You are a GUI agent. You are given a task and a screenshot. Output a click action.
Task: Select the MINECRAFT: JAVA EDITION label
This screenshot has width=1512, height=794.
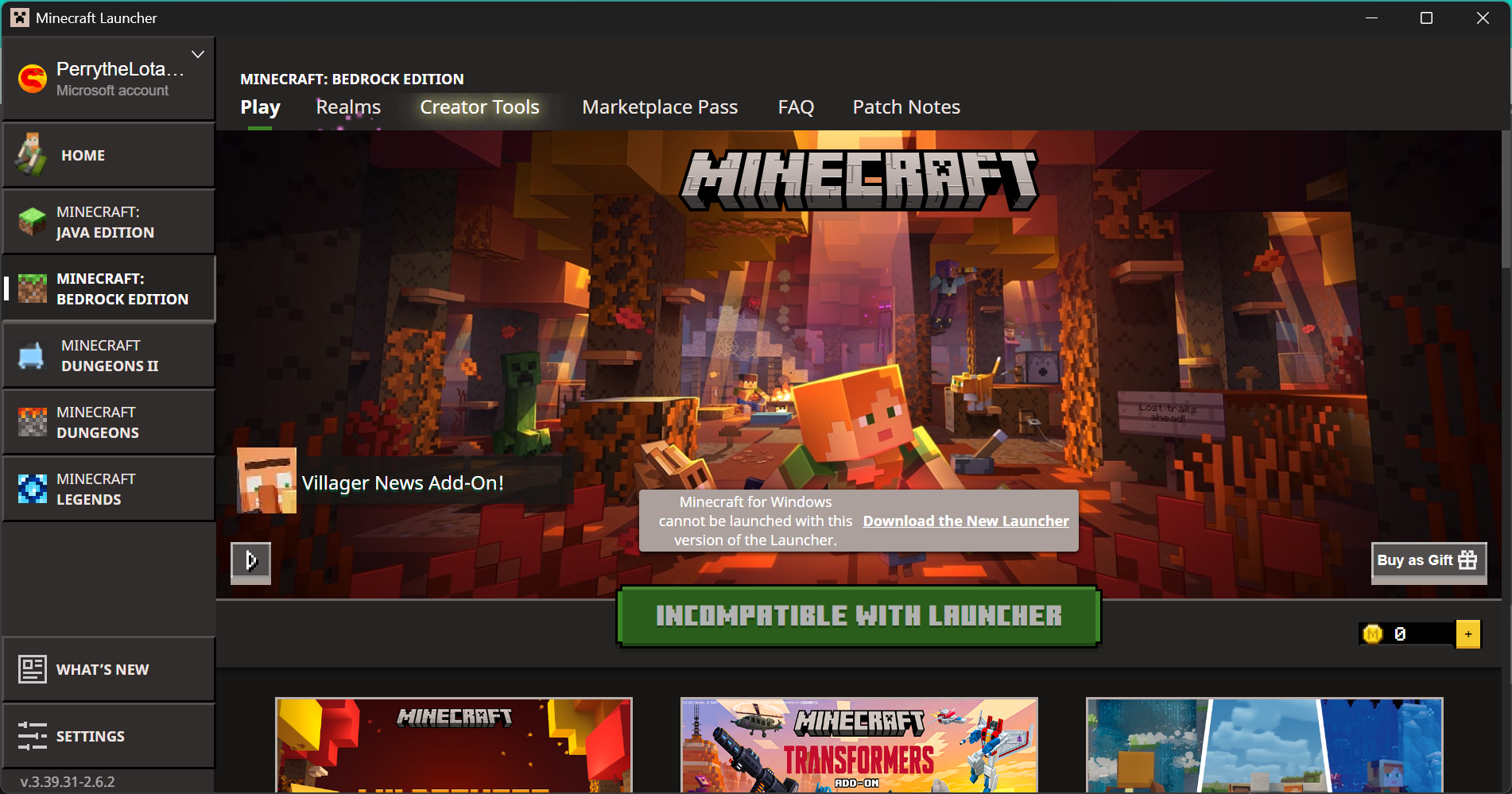[x=105, y=222]
